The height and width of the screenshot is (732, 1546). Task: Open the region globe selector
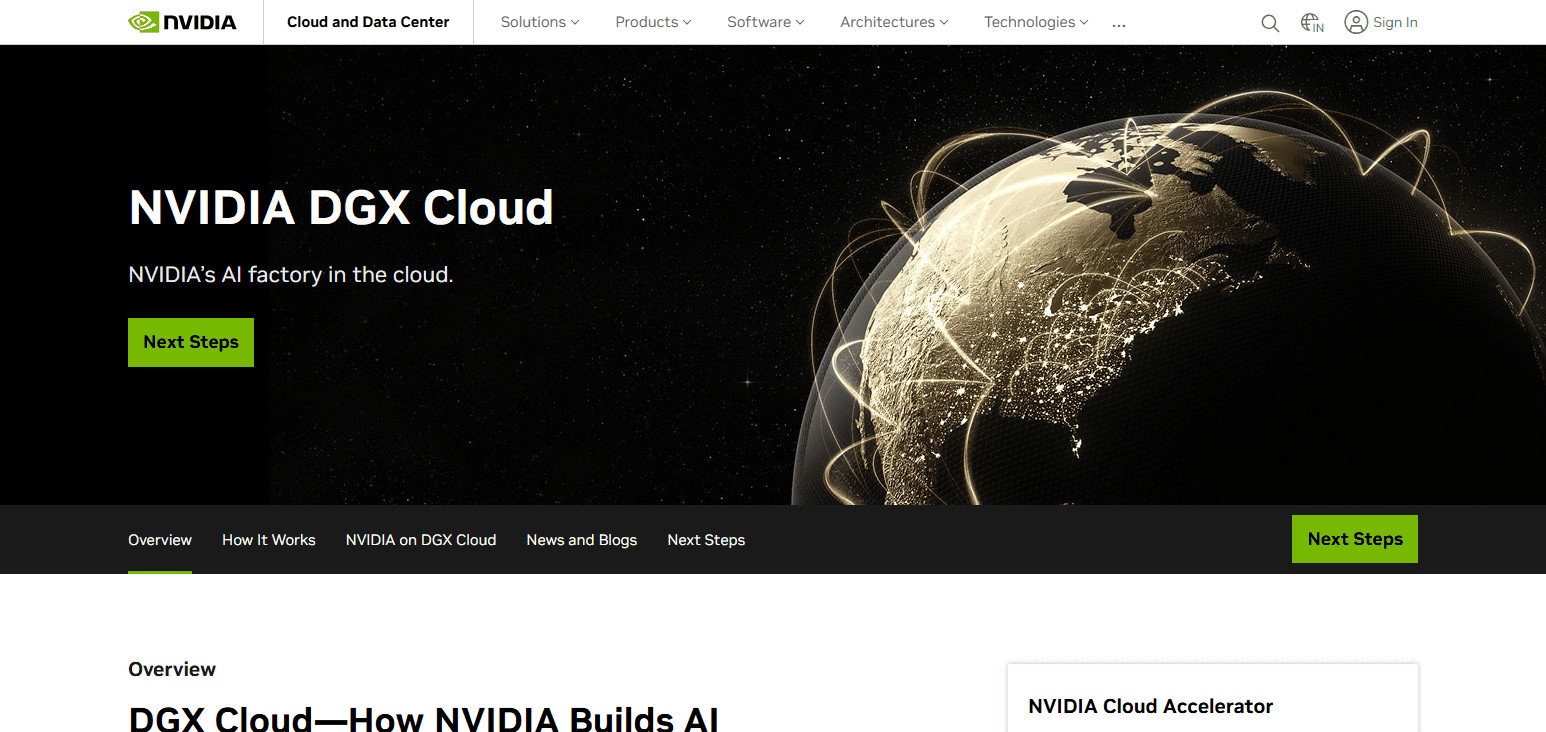click(1312, 22)
